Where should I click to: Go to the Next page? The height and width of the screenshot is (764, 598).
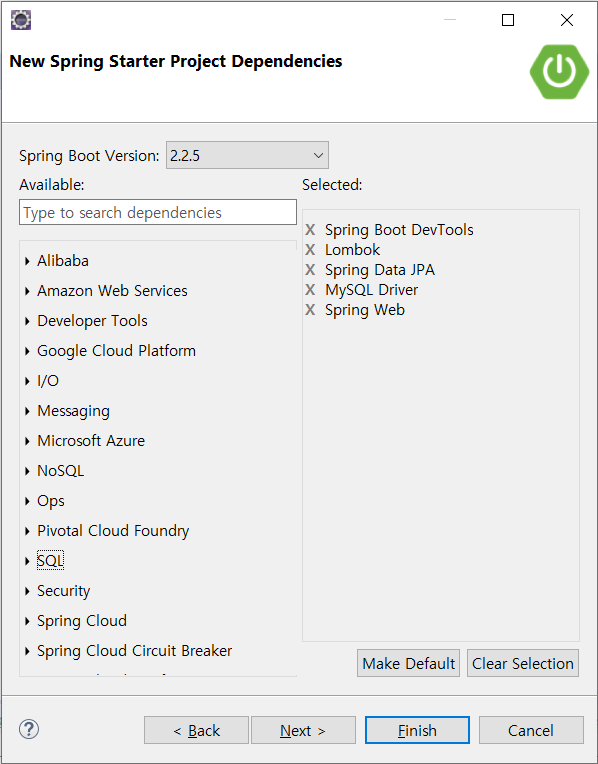[x=303, y=730]
